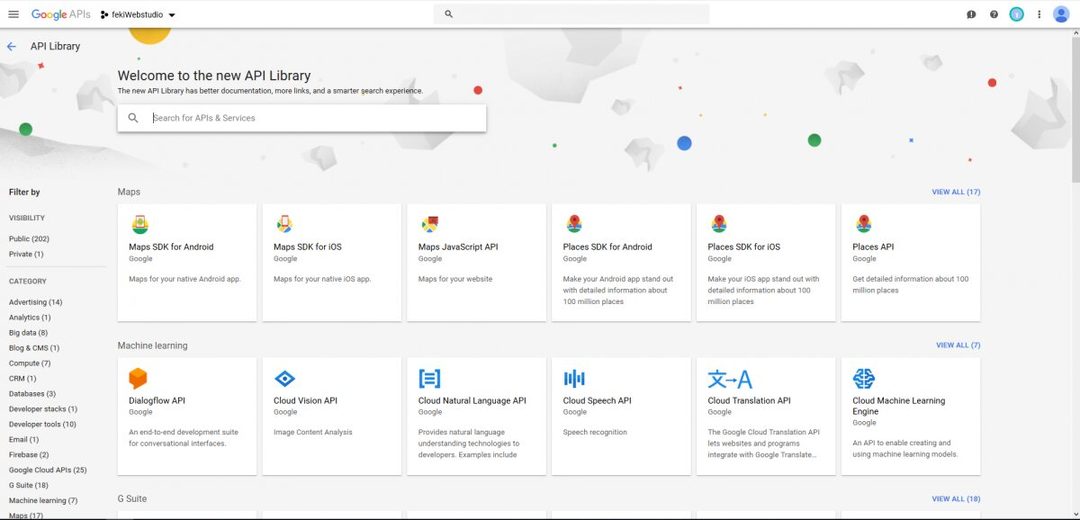Click the Dialogflow API orange cube icon
The width and height of the screenshot is (1080, 520).
point(138,378)
